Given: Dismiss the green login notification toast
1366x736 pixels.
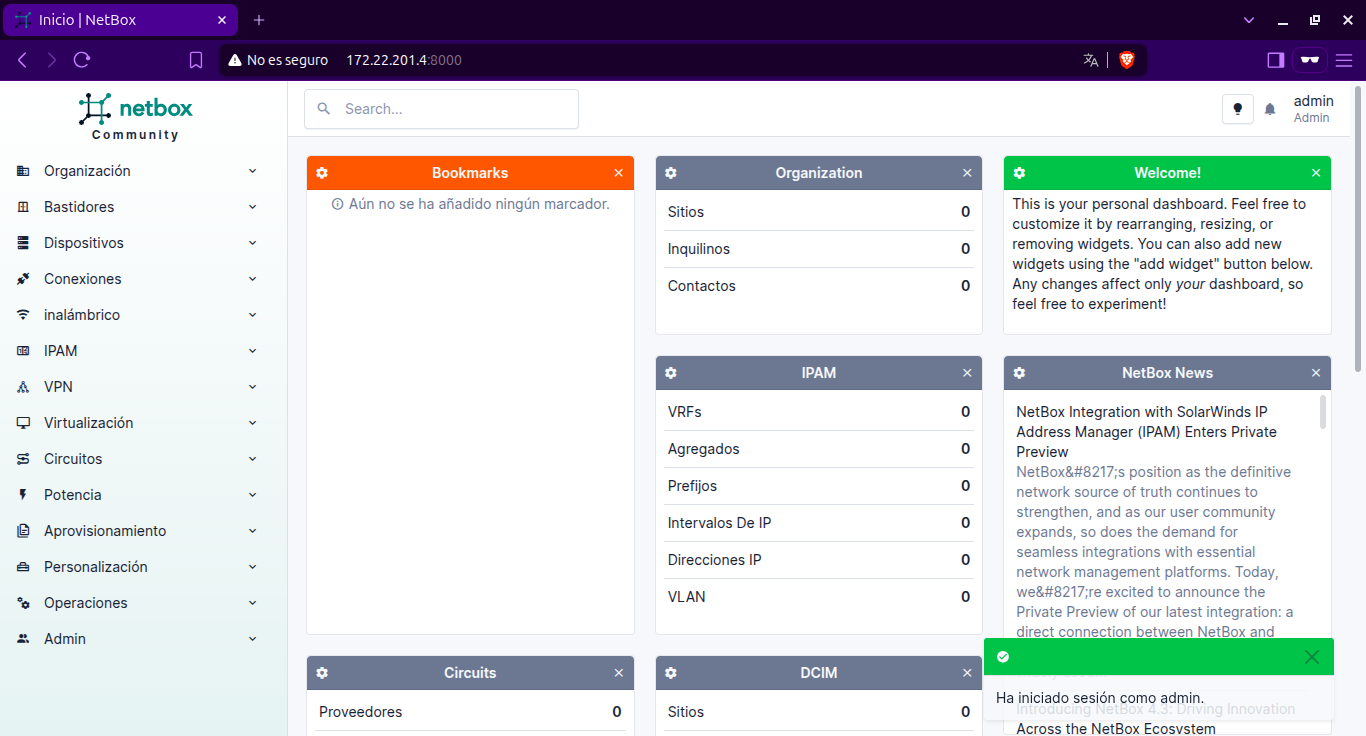Looking at the screenshot, I should click(x=1312, y=657).
